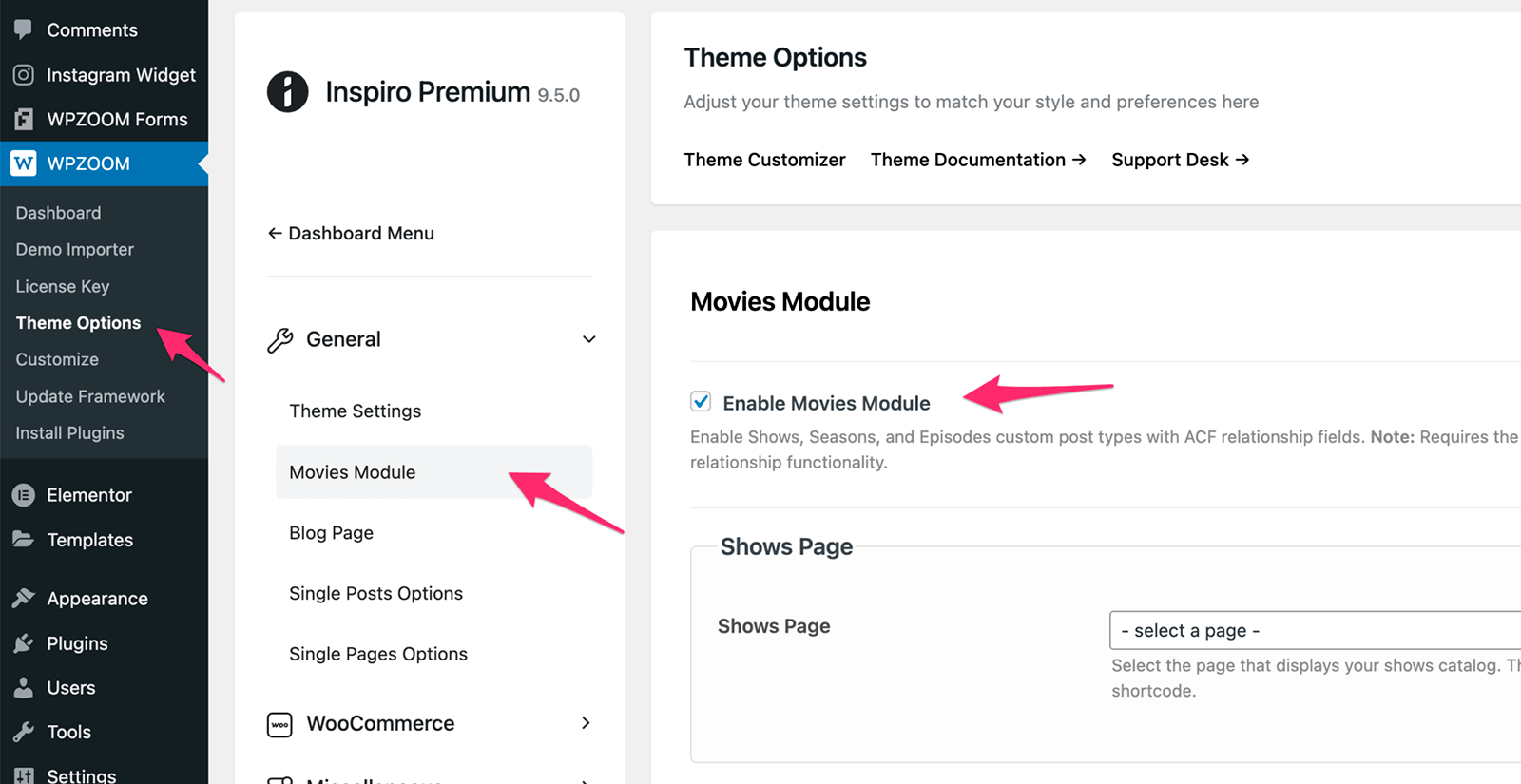Click the Shows Page field label
The height and width of the screenshot is (784, 1521).
(x=774, y=626)
